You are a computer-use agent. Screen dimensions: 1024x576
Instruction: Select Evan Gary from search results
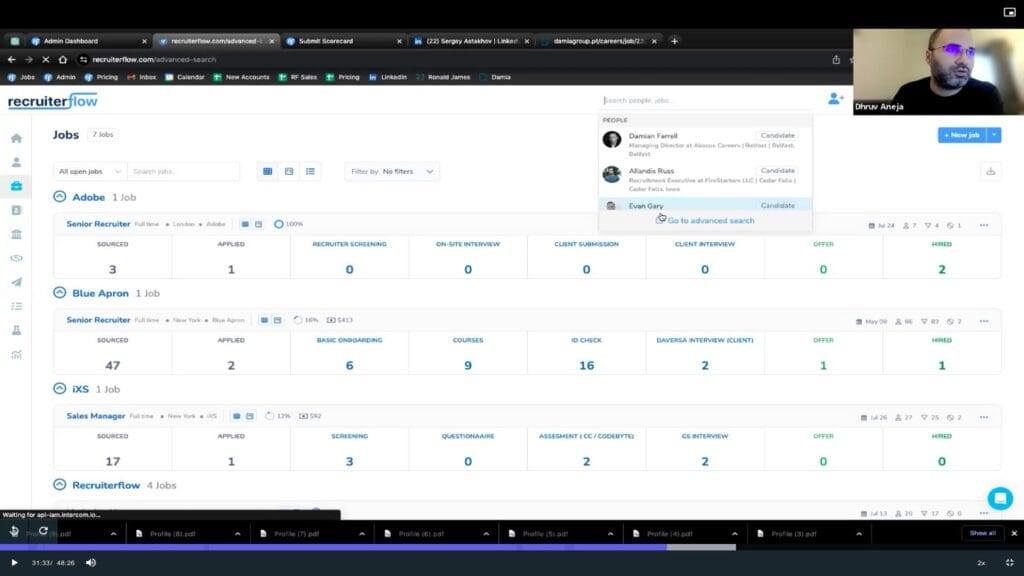705,206
